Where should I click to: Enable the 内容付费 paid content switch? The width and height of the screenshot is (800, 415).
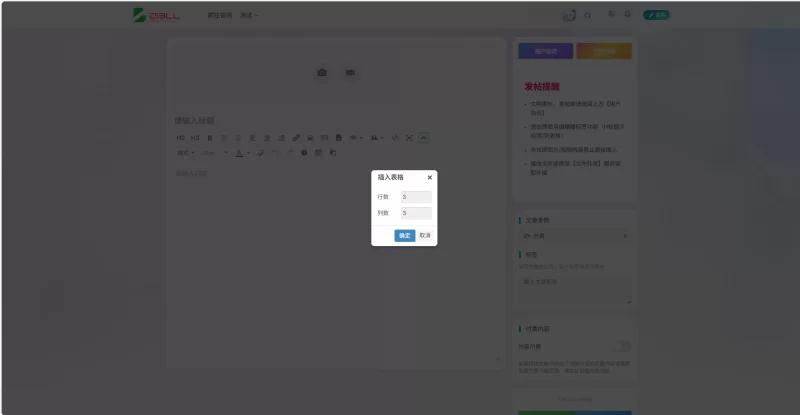click(622, 347)
